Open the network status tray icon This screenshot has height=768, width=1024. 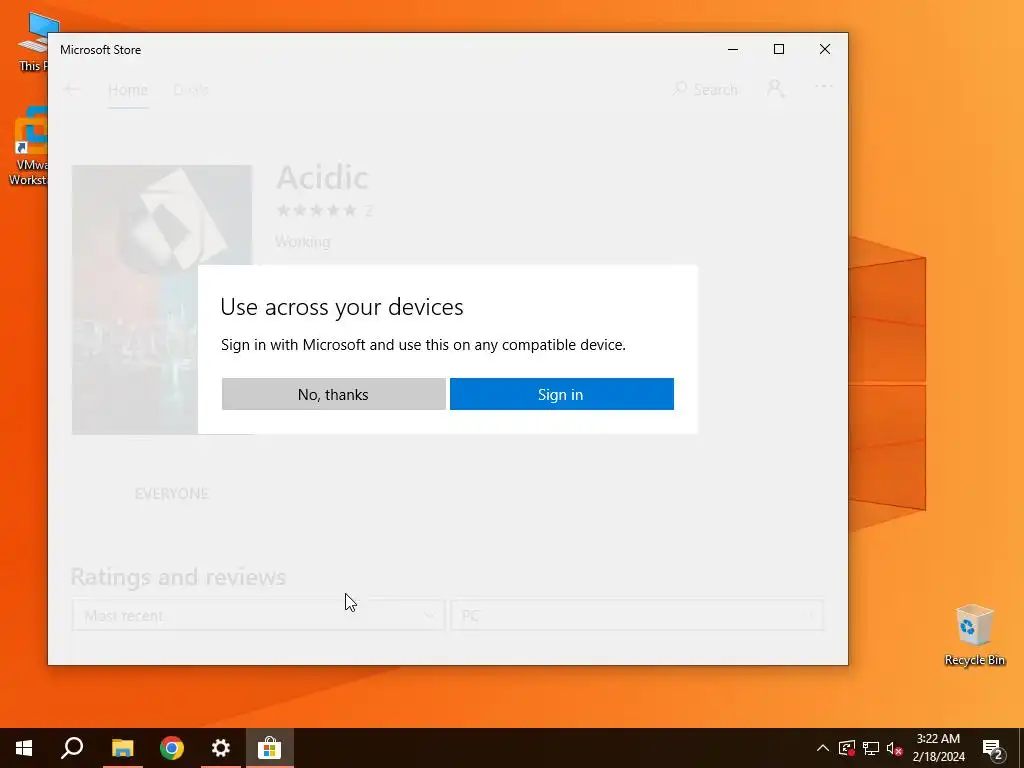[871, 748]
